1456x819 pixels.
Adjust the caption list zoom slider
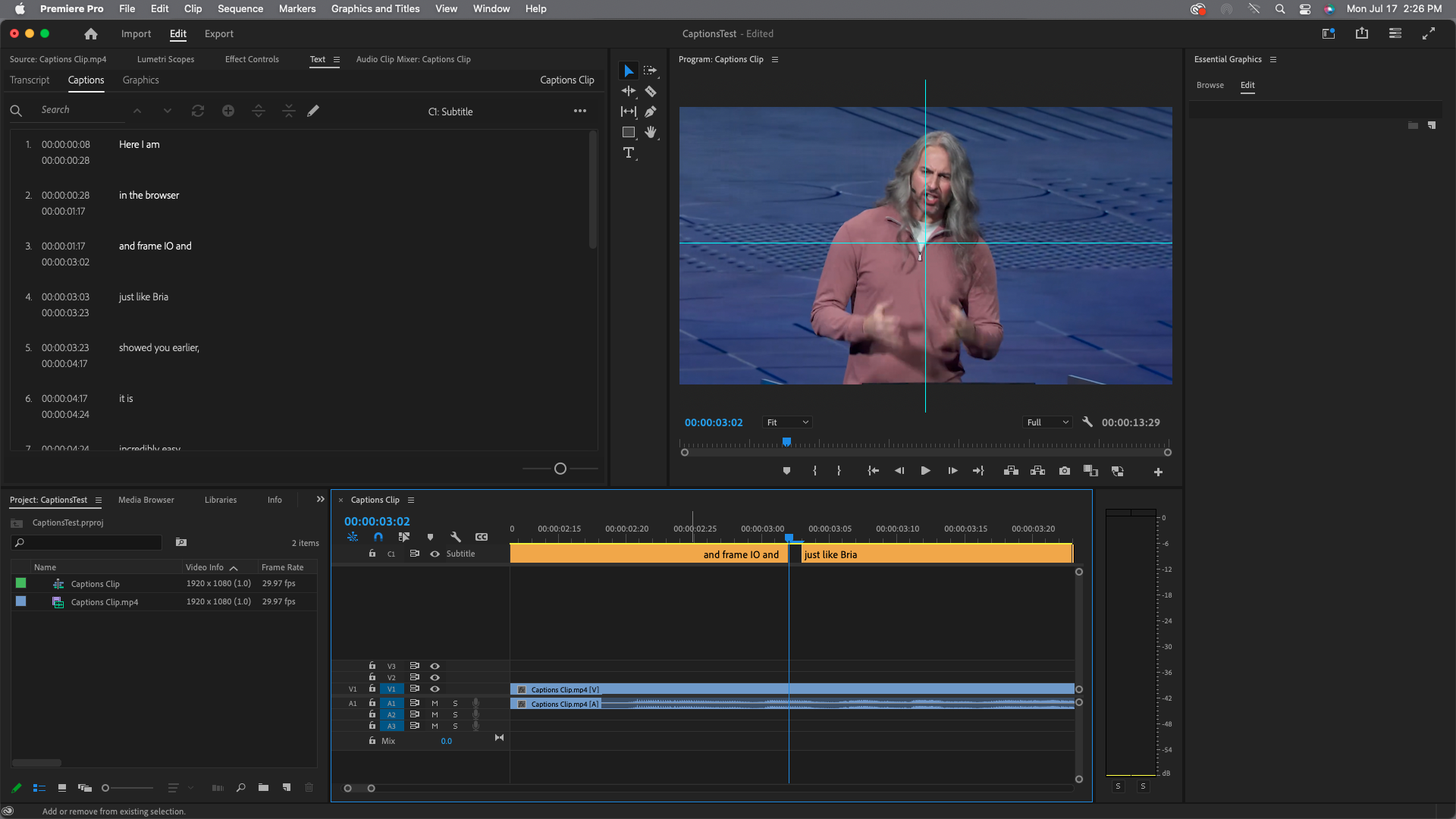[560, 469]
